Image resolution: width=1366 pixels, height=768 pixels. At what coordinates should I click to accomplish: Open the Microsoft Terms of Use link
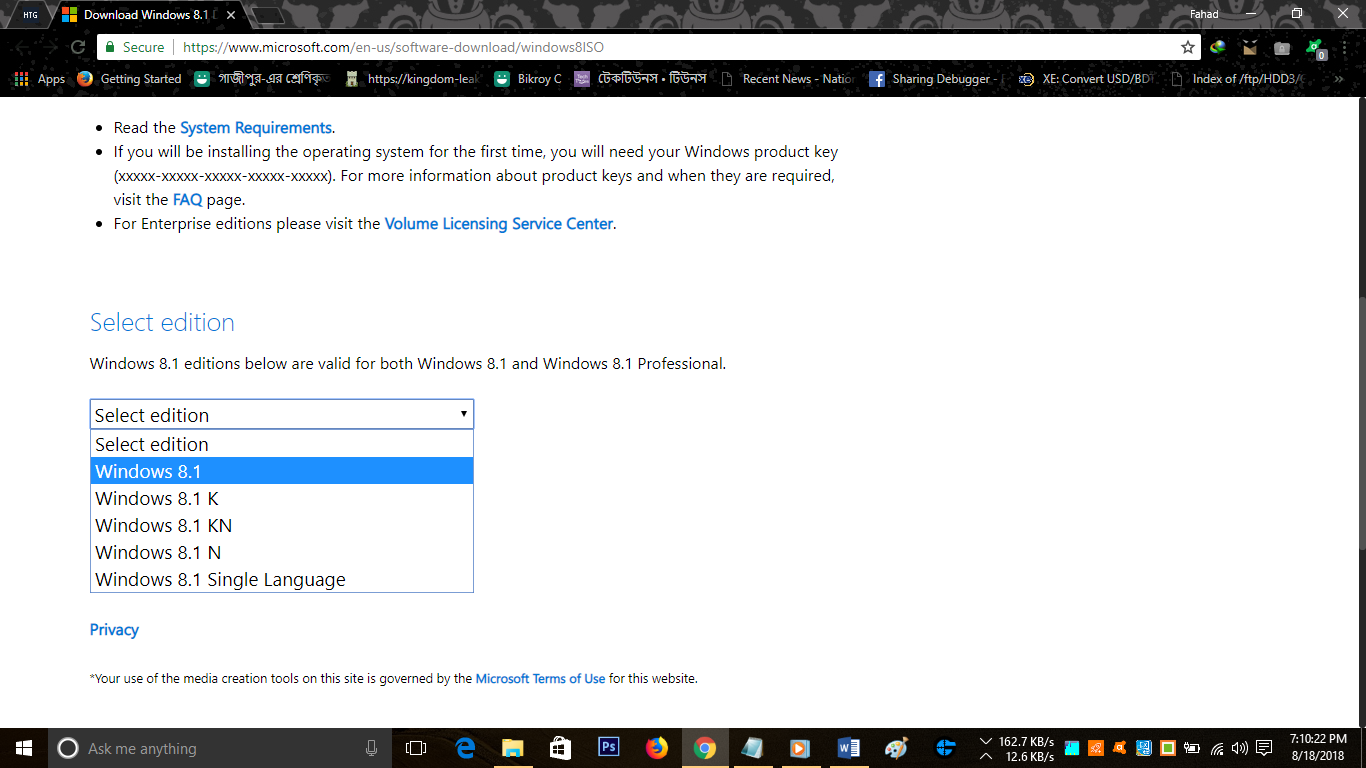[540, 678]
